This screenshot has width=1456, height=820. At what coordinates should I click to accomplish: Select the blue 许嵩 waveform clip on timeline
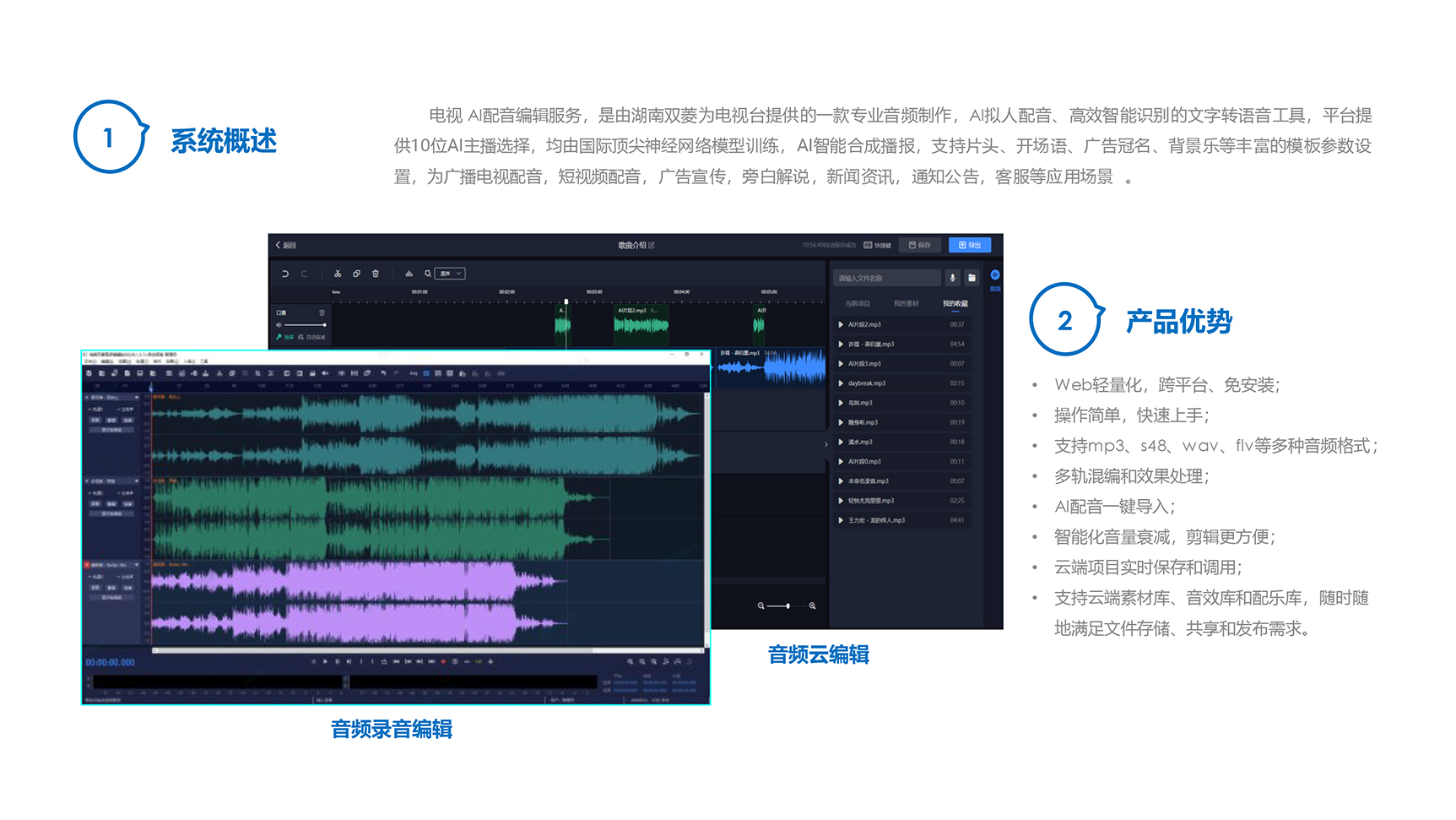(771, 368)
